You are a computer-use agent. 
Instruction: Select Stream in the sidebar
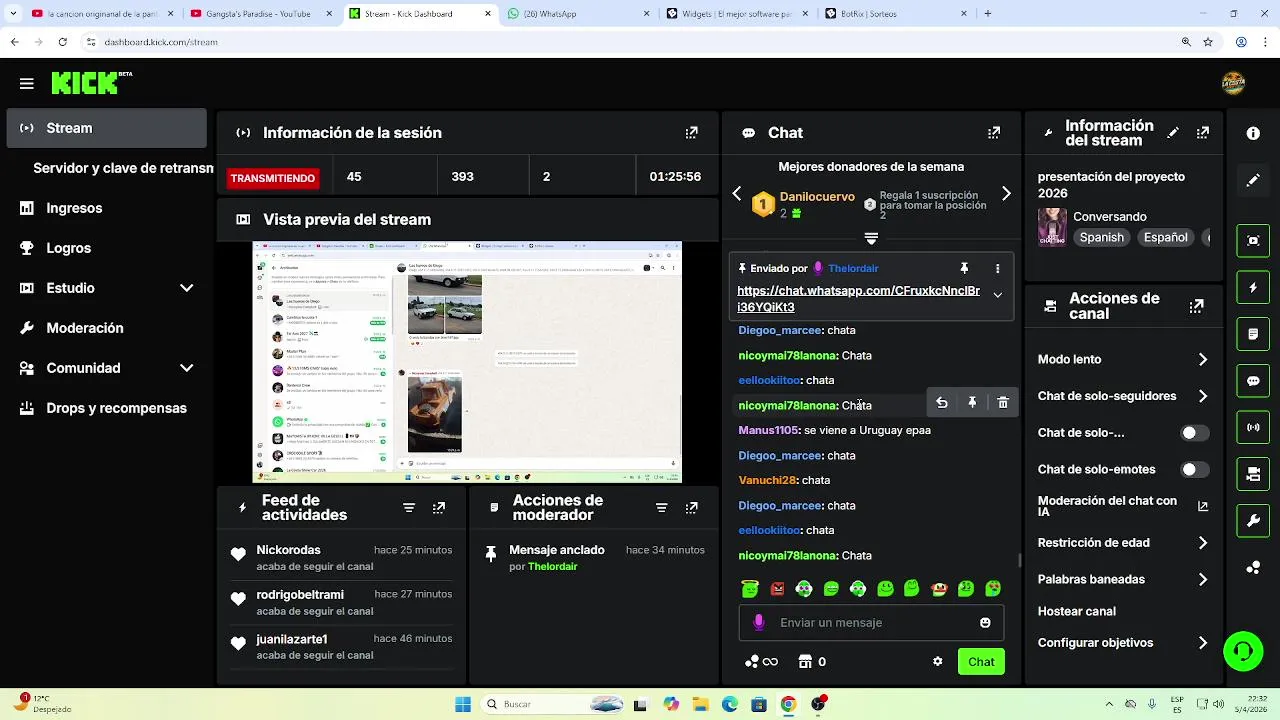(x=106, y=128)
